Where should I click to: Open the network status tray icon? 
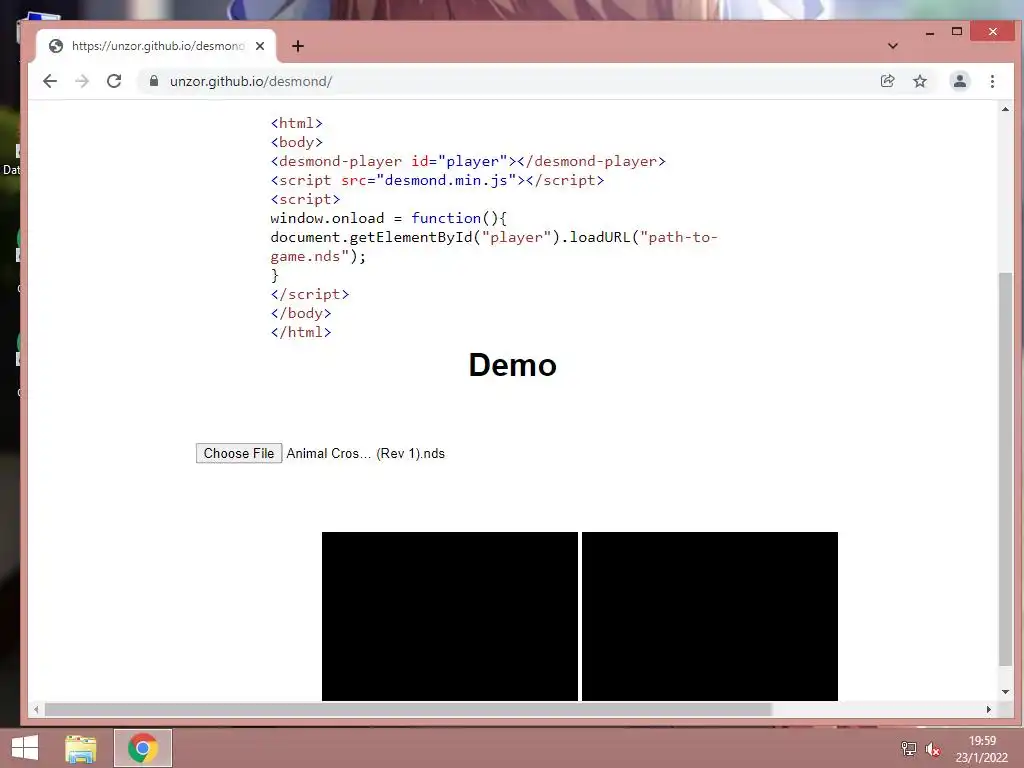908,749
